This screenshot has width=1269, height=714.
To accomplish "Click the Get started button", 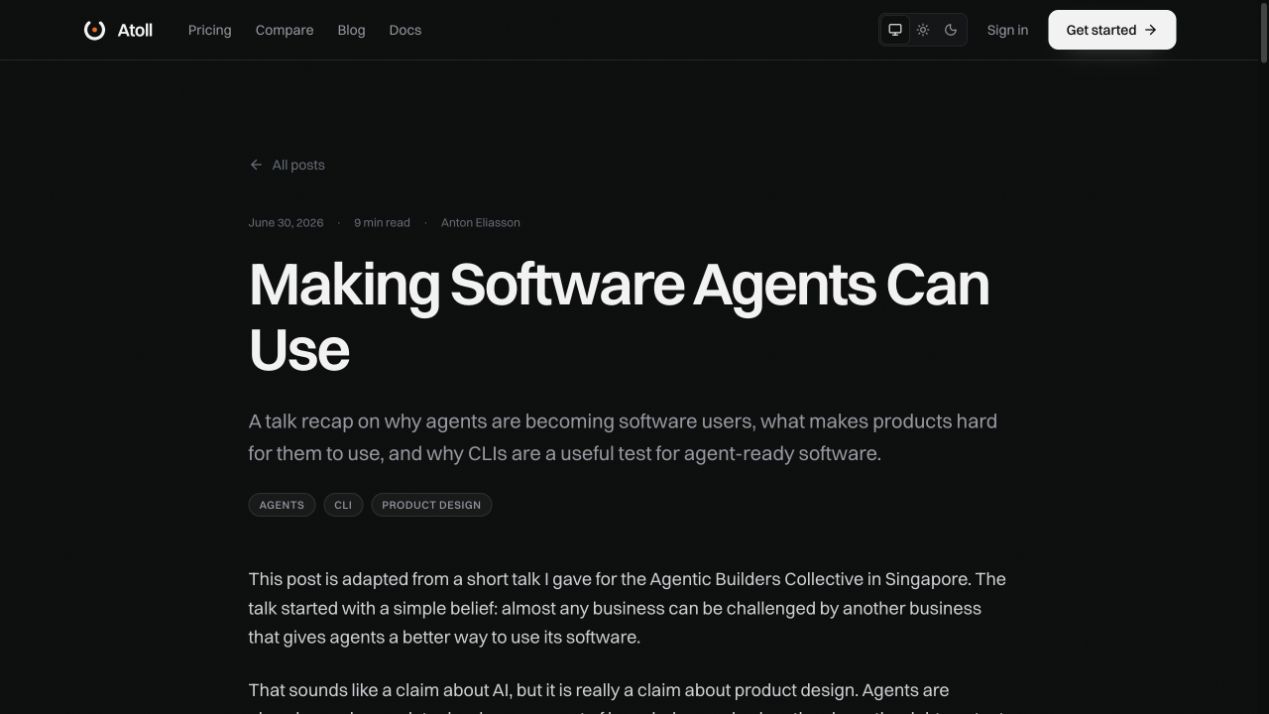I will click(1112, 30).
